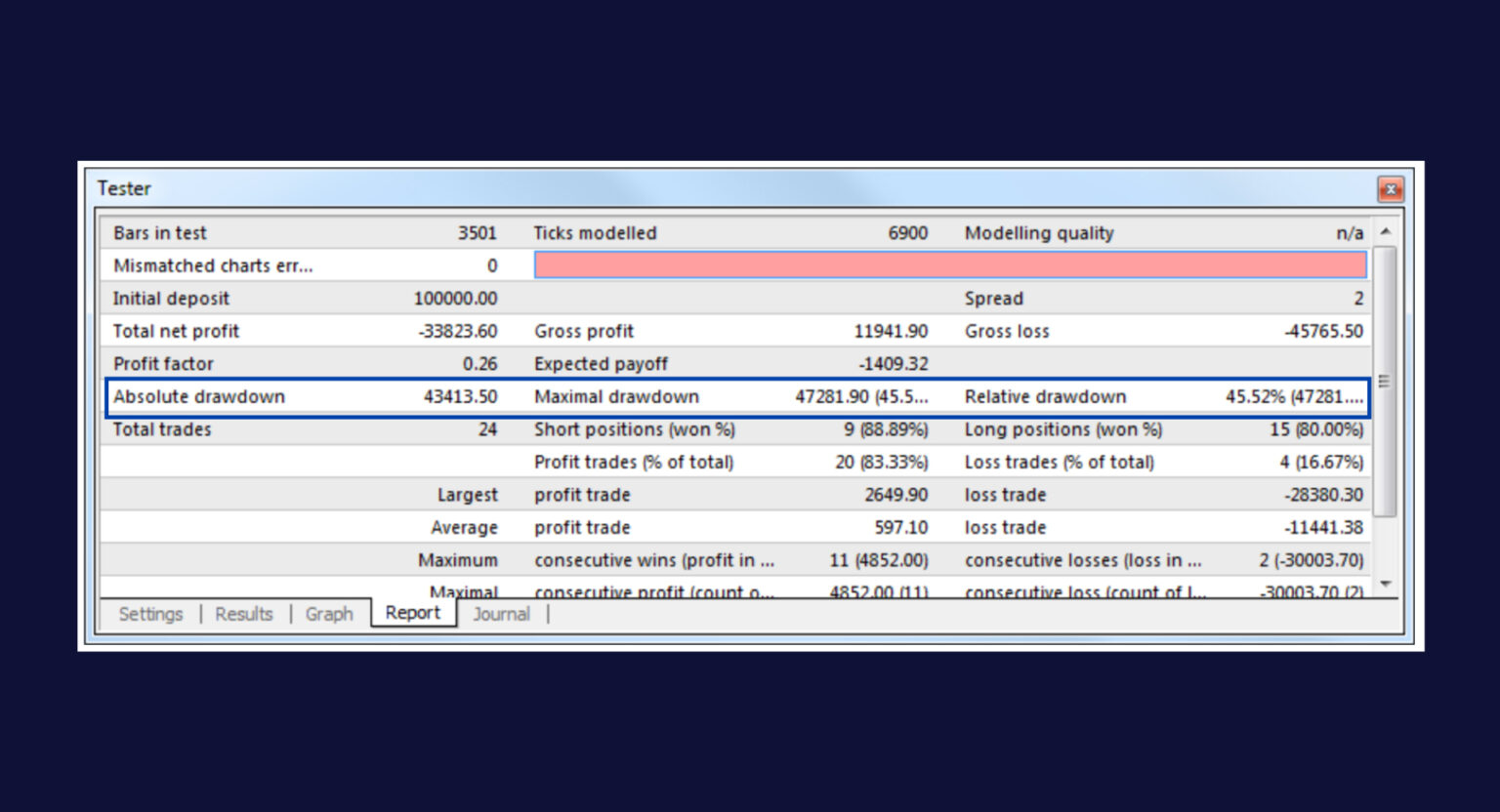Click 'Loss trades (% of total)' label
1500x812 pixels.
click(1059, 463)
